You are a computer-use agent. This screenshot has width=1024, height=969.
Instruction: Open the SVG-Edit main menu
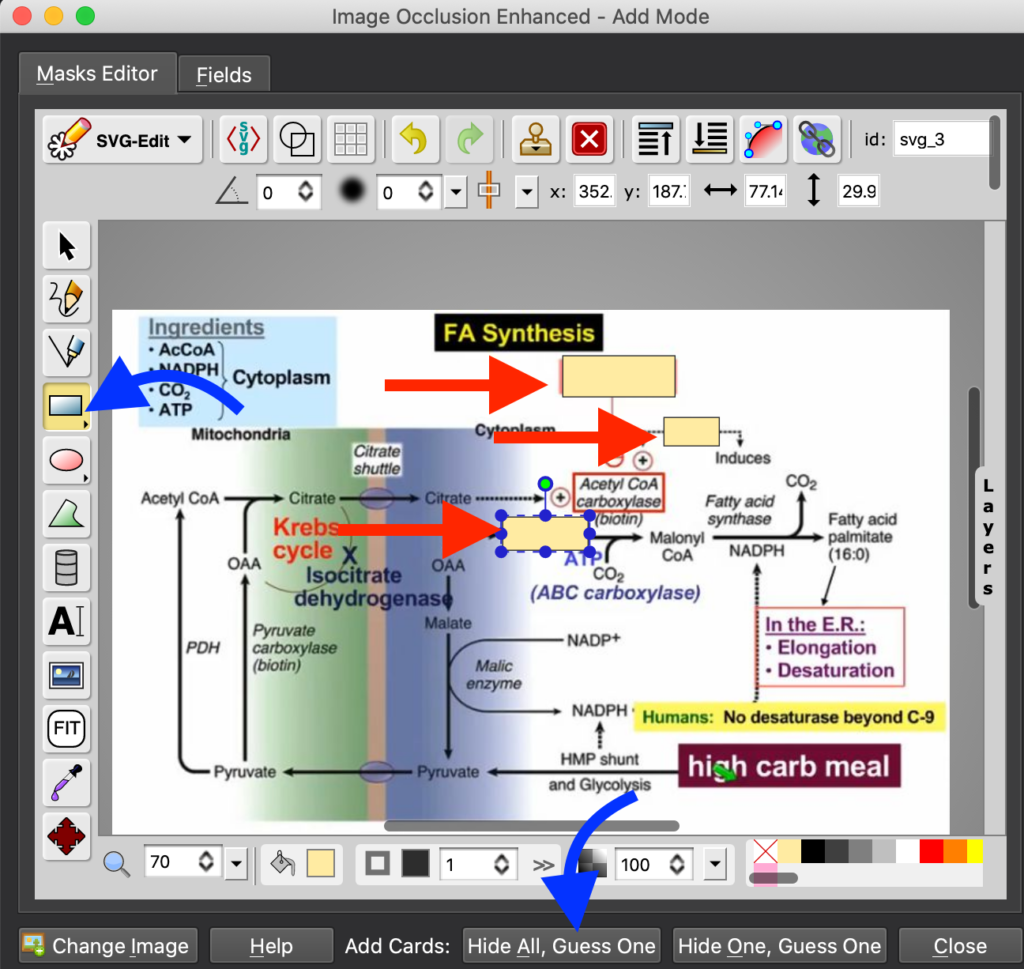click(x=122, y=139)
